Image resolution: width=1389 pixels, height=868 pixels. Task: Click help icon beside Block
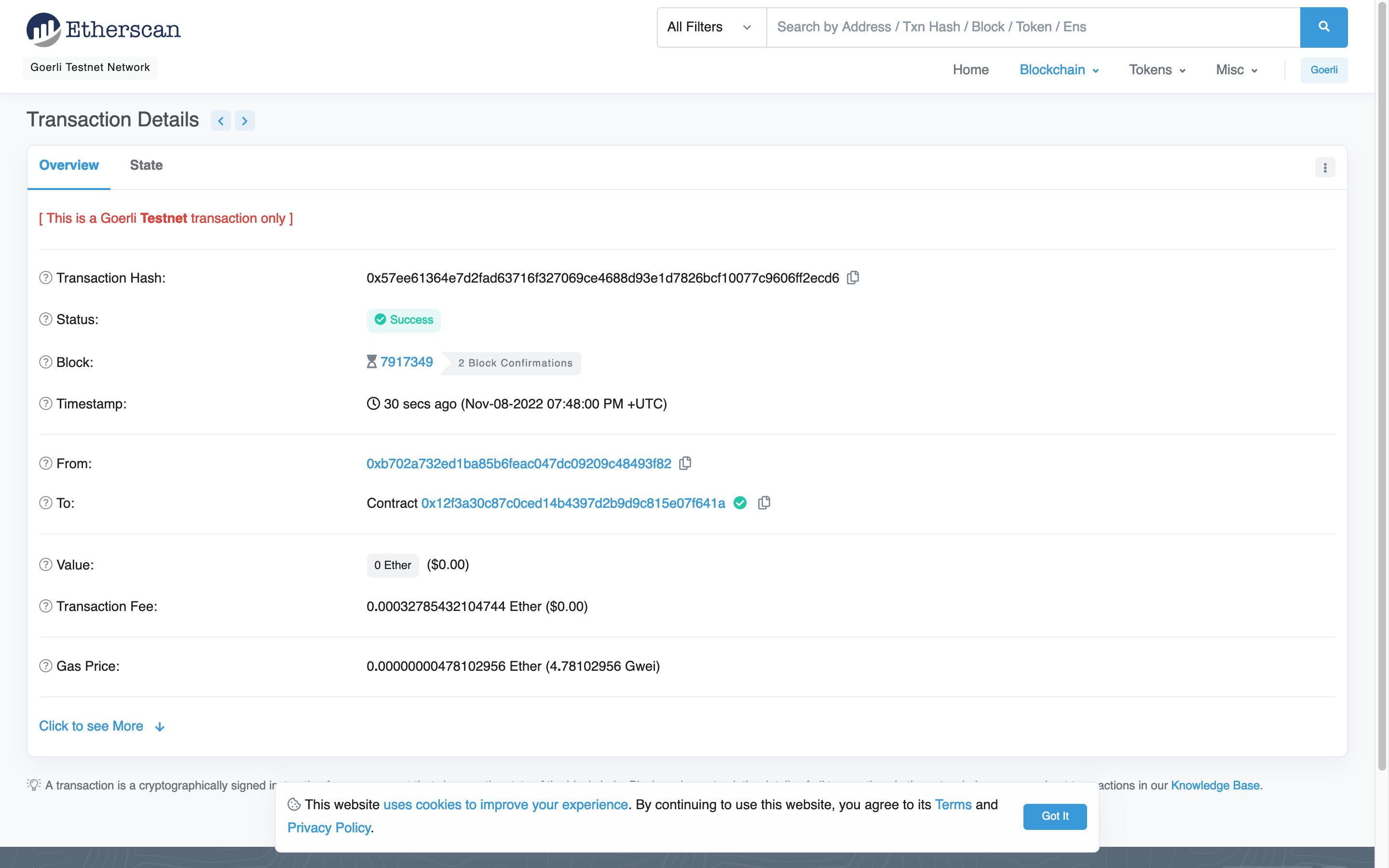pyautogui.click(x=46, y=362)
